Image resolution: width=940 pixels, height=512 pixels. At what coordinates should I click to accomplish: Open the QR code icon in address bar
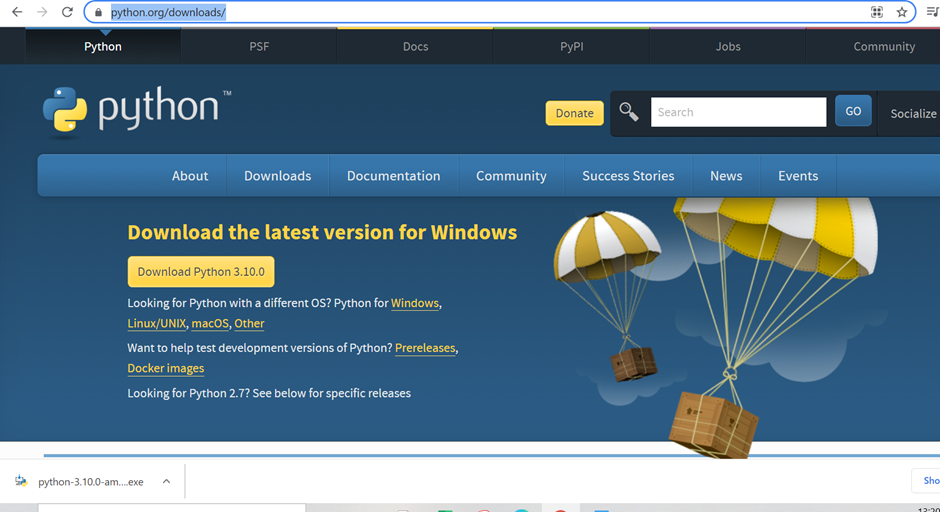click(876, 12)
